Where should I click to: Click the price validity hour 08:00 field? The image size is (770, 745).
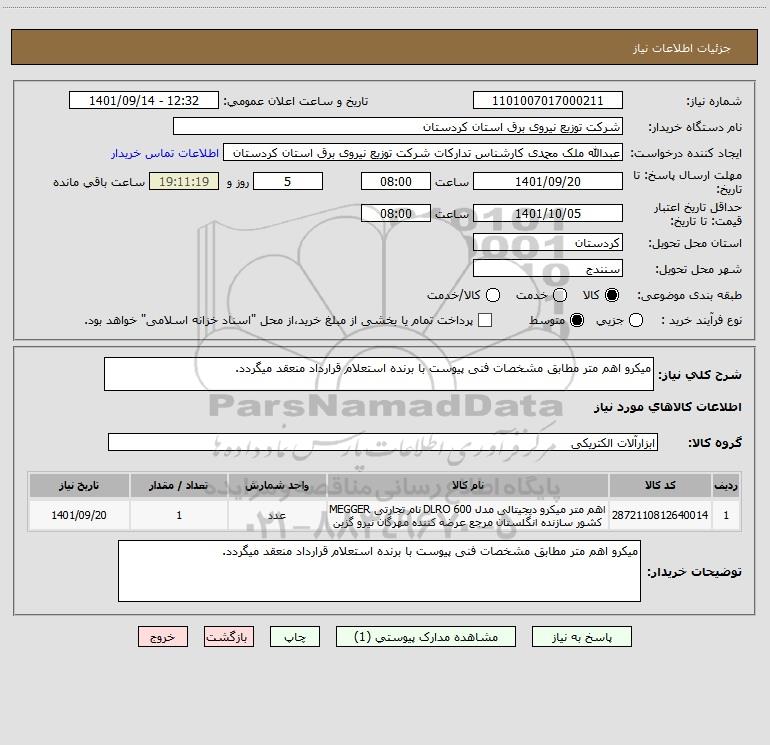pos(396,213)
